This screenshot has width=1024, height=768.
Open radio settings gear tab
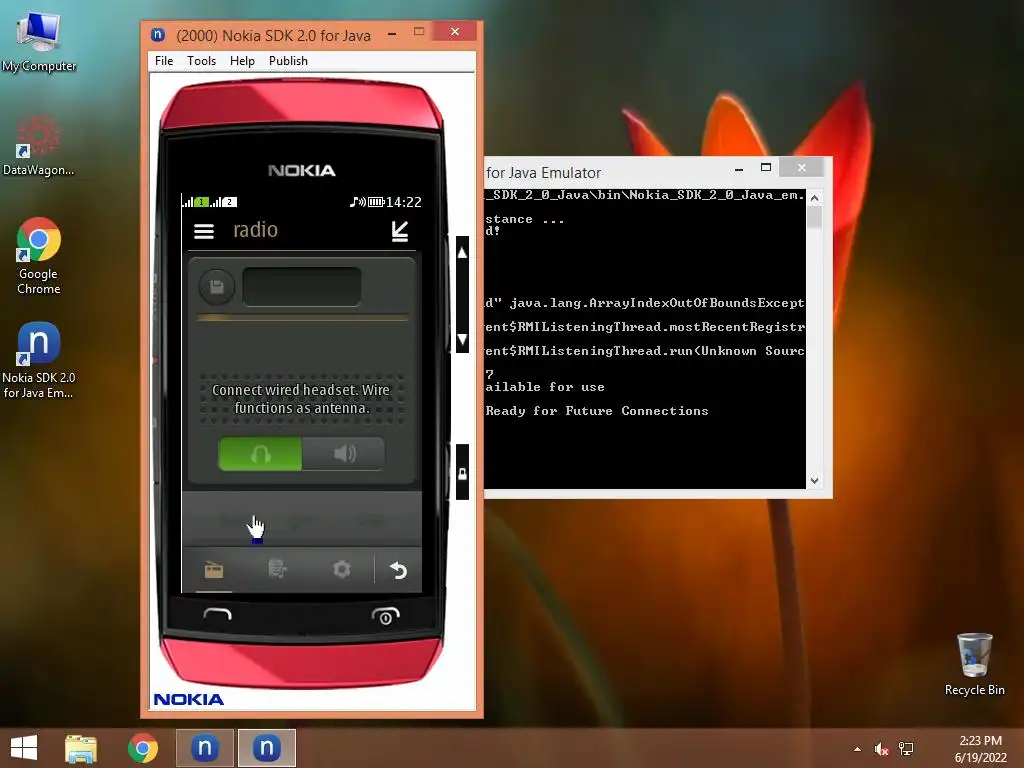click(x=342, y=569)
